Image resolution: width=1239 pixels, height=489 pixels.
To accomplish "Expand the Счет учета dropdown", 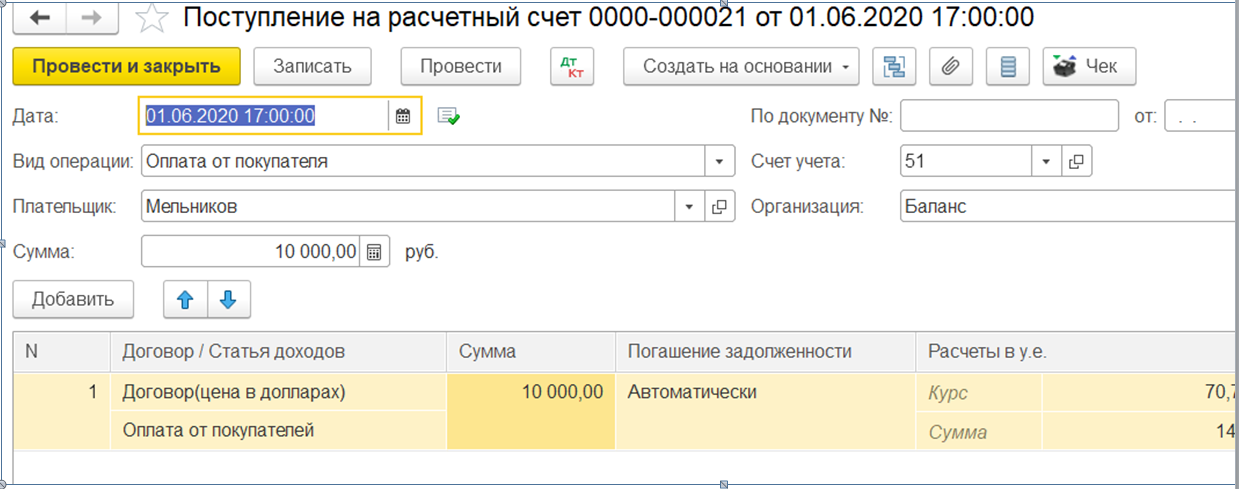I will pos(1045,161).
